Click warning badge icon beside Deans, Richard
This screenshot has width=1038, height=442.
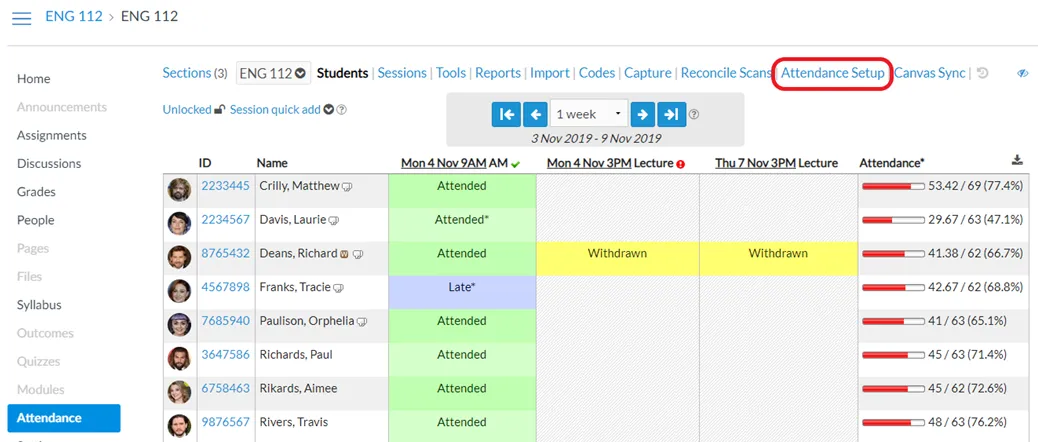pos(344,254)
